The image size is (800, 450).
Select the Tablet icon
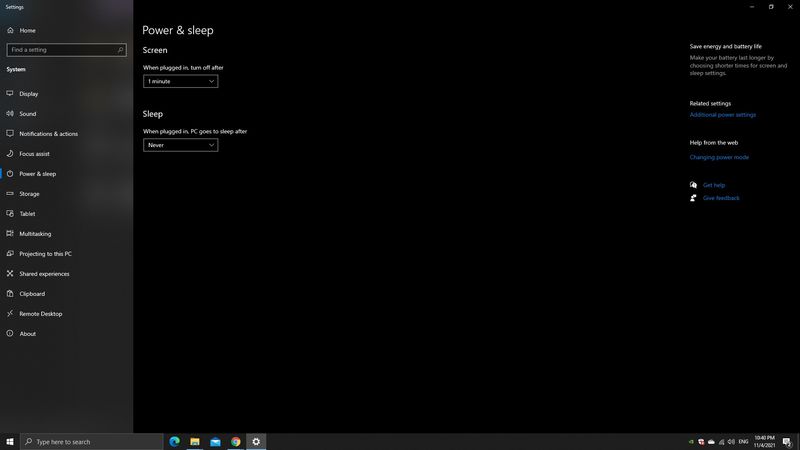coord(10,213)
